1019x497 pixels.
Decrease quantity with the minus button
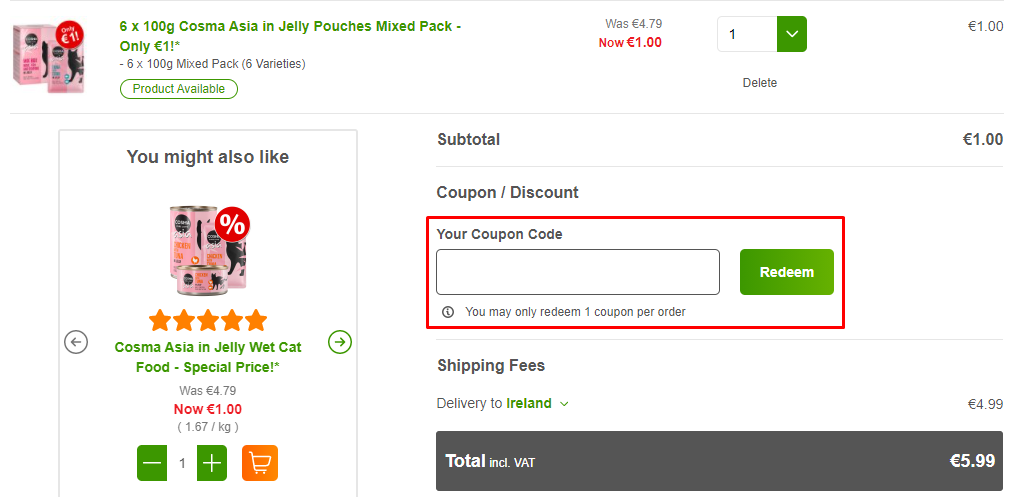(152, 463)
